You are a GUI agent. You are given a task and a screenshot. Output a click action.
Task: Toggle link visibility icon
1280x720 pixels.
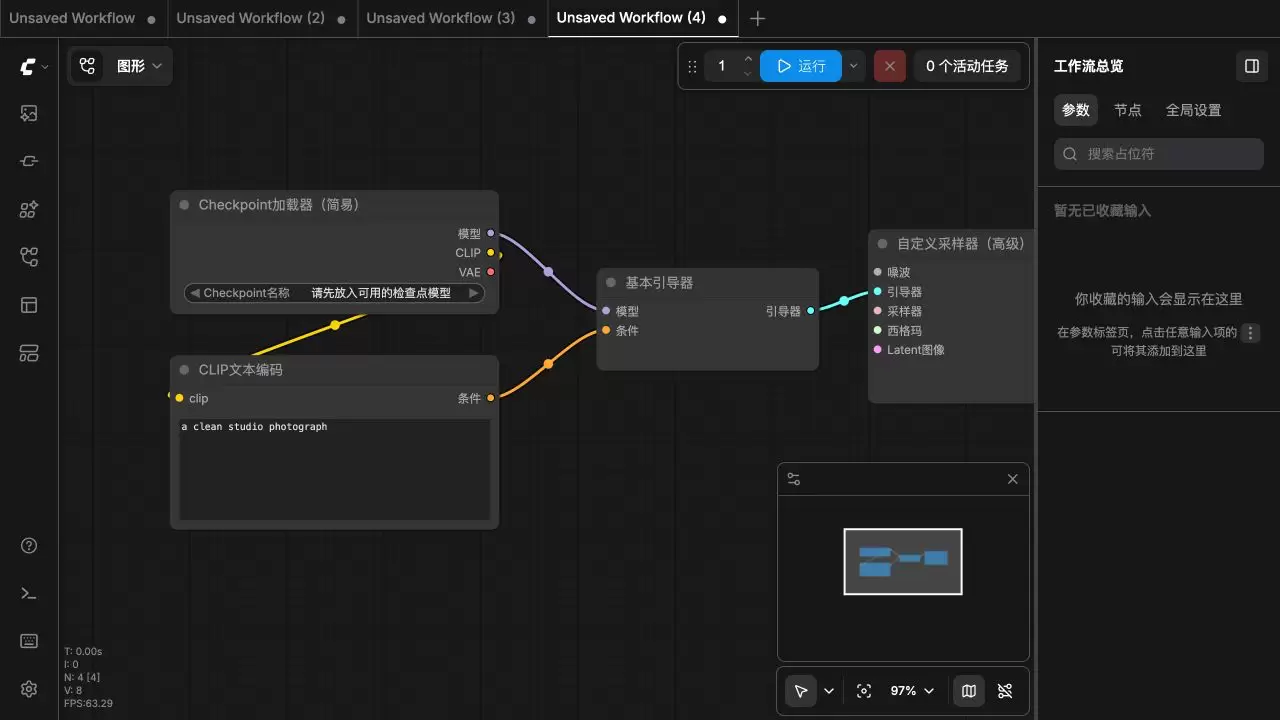[x=1005, y=691]
